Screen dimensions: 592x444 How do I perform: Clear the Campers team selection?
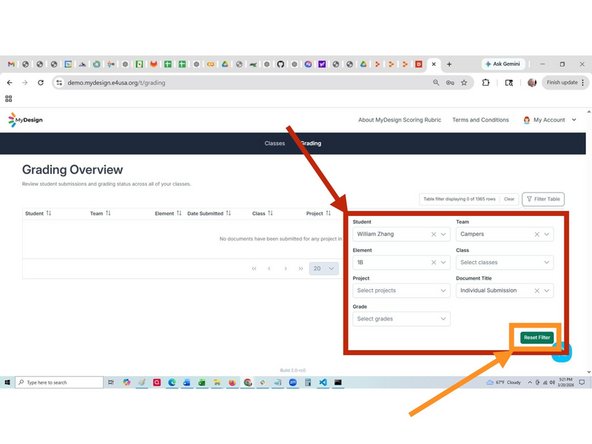click(536, 234)
